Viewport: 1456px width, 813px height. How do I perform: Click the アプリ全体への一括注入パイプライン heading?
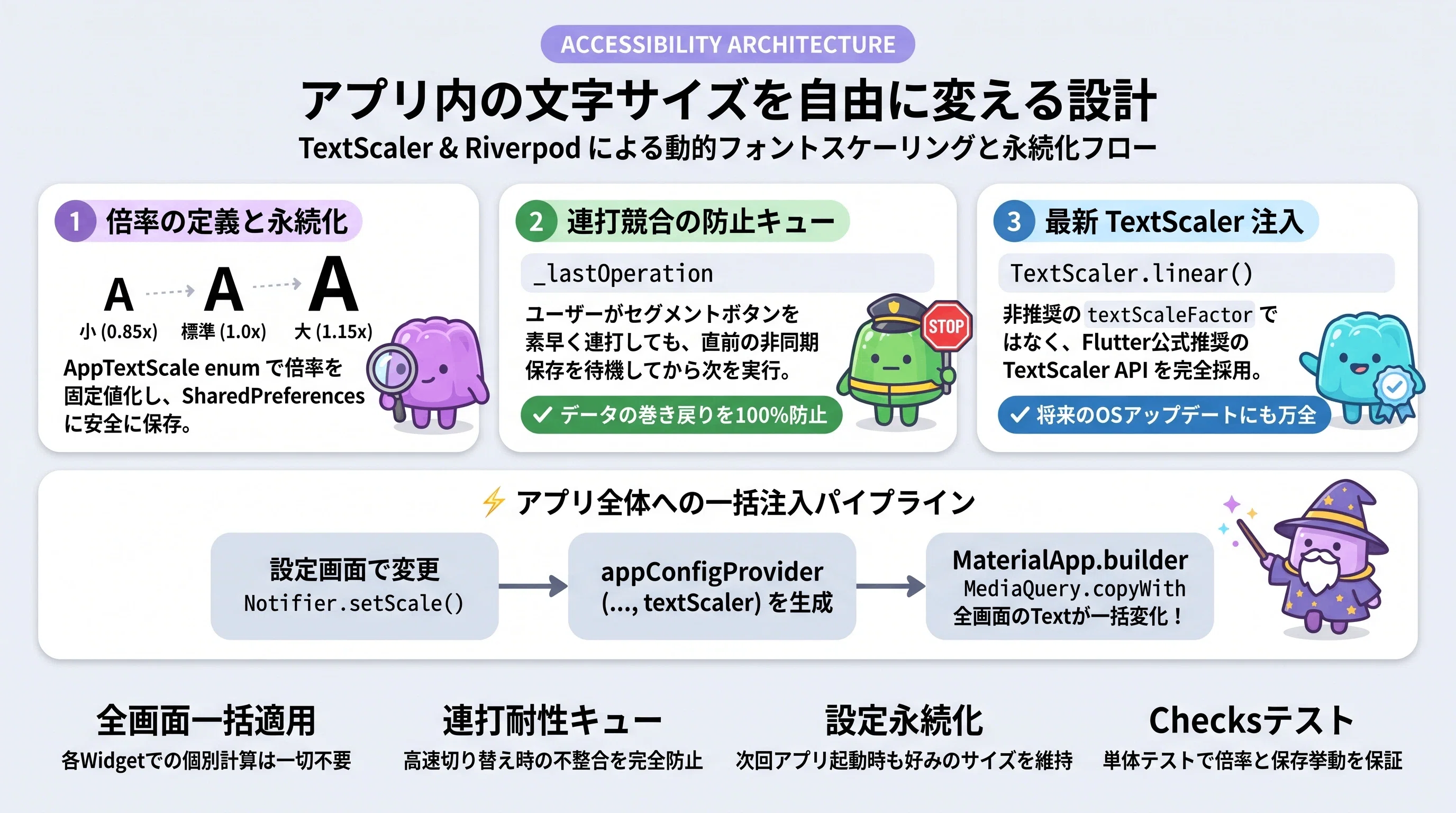(x=745, y=502)
